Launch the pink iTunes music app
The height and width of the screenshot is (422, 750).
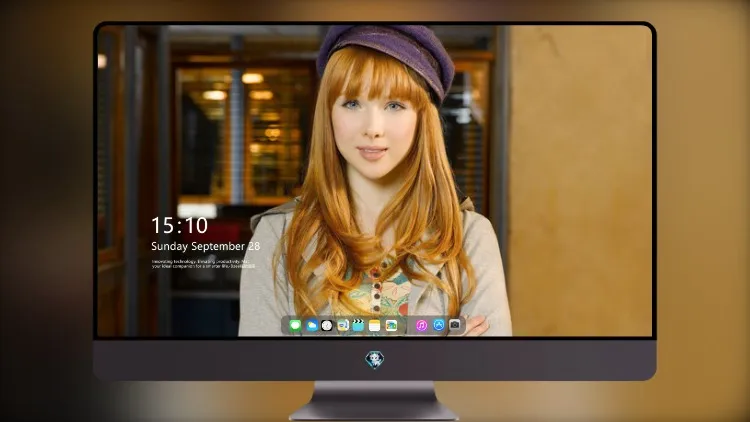click(x=421, y=326)
